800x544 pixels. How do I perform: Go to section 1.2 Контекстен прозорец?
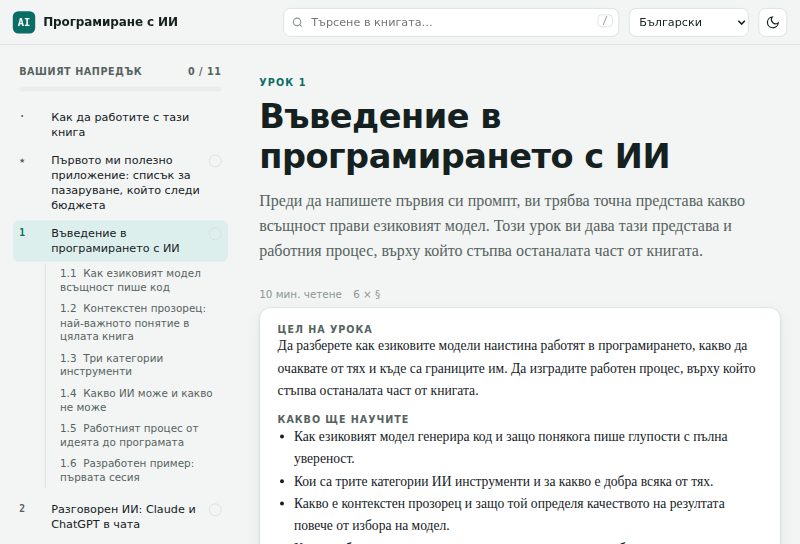pos(136,322)
